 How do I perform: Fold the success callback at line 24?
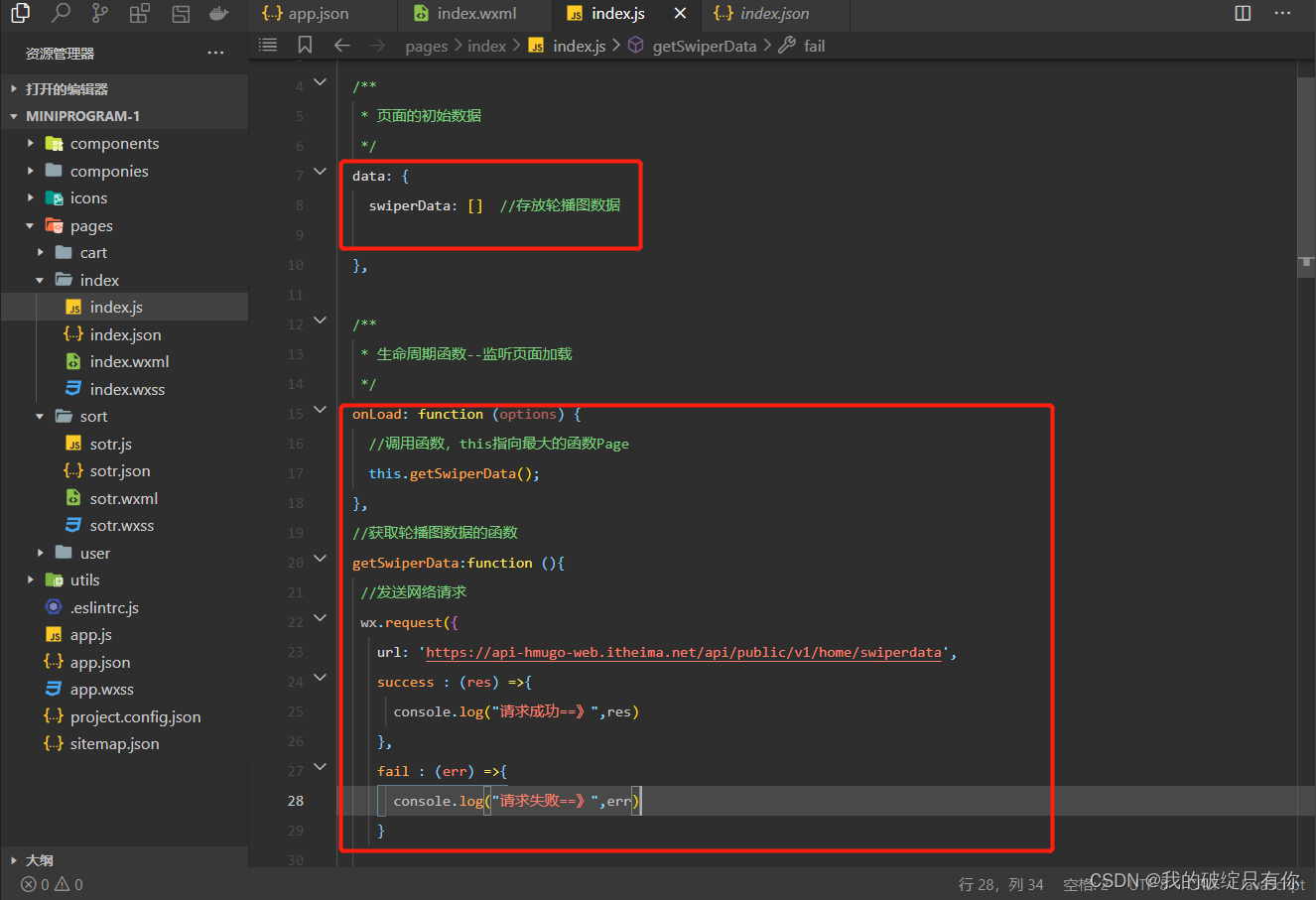[320, 678]
